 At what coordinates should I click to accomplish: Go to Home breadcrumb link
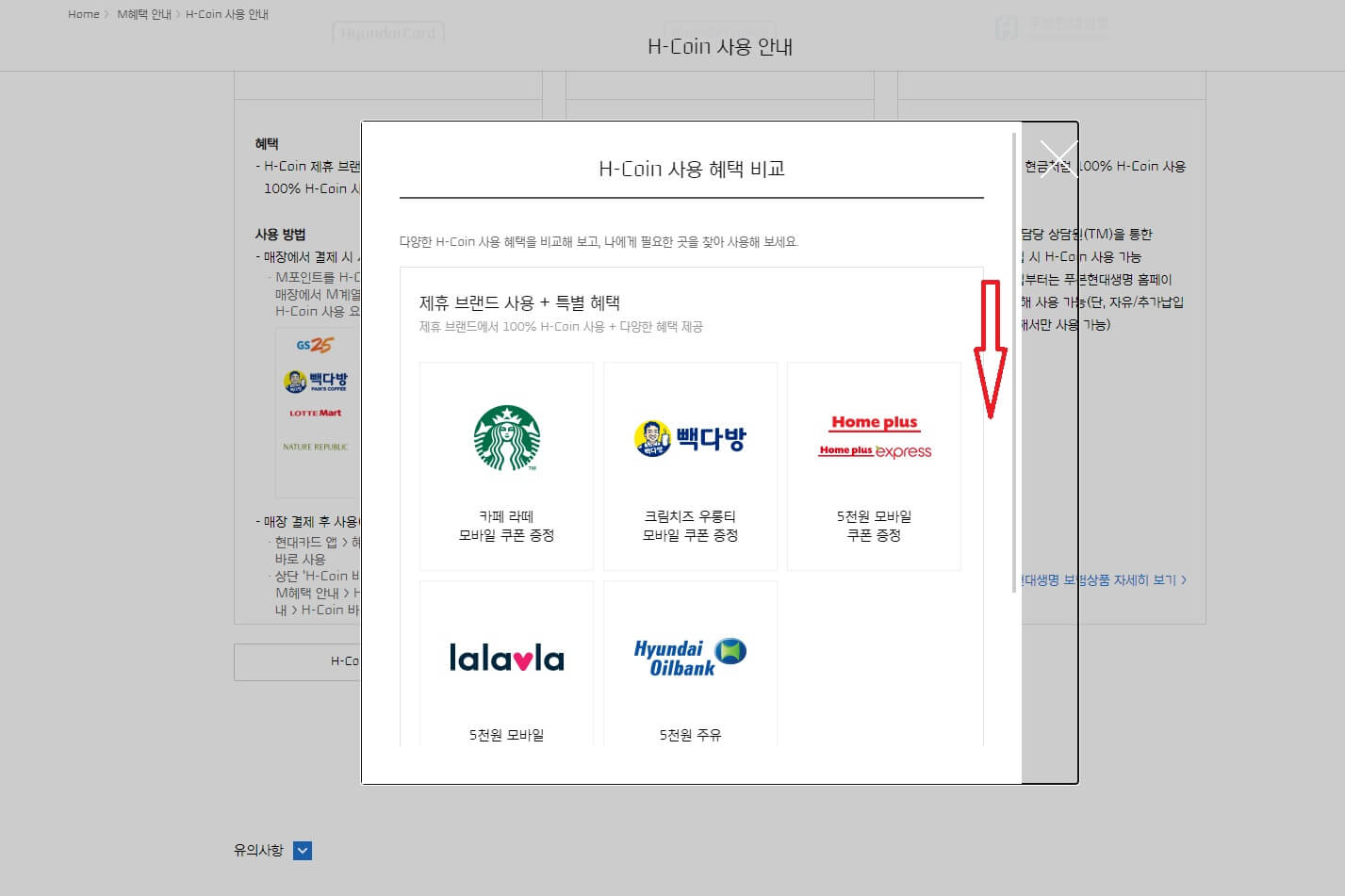(x=84, y=14)
